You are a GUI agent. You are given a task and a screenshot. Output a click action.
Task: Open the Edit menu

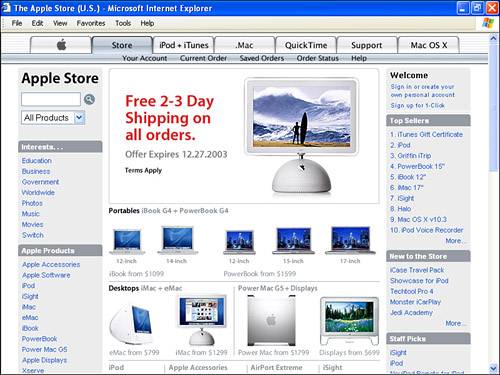(x=37, y=23)
